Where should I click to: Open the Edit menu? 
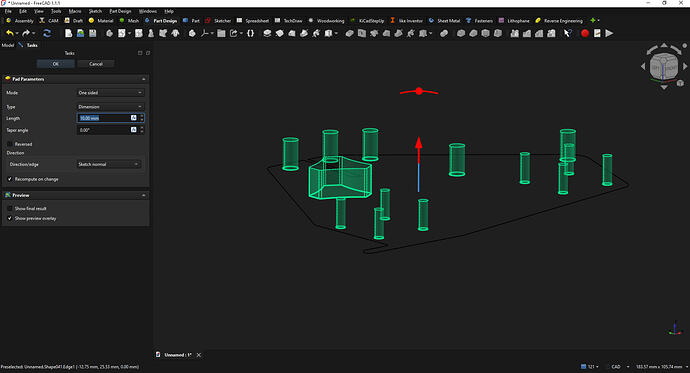[23, 11]
